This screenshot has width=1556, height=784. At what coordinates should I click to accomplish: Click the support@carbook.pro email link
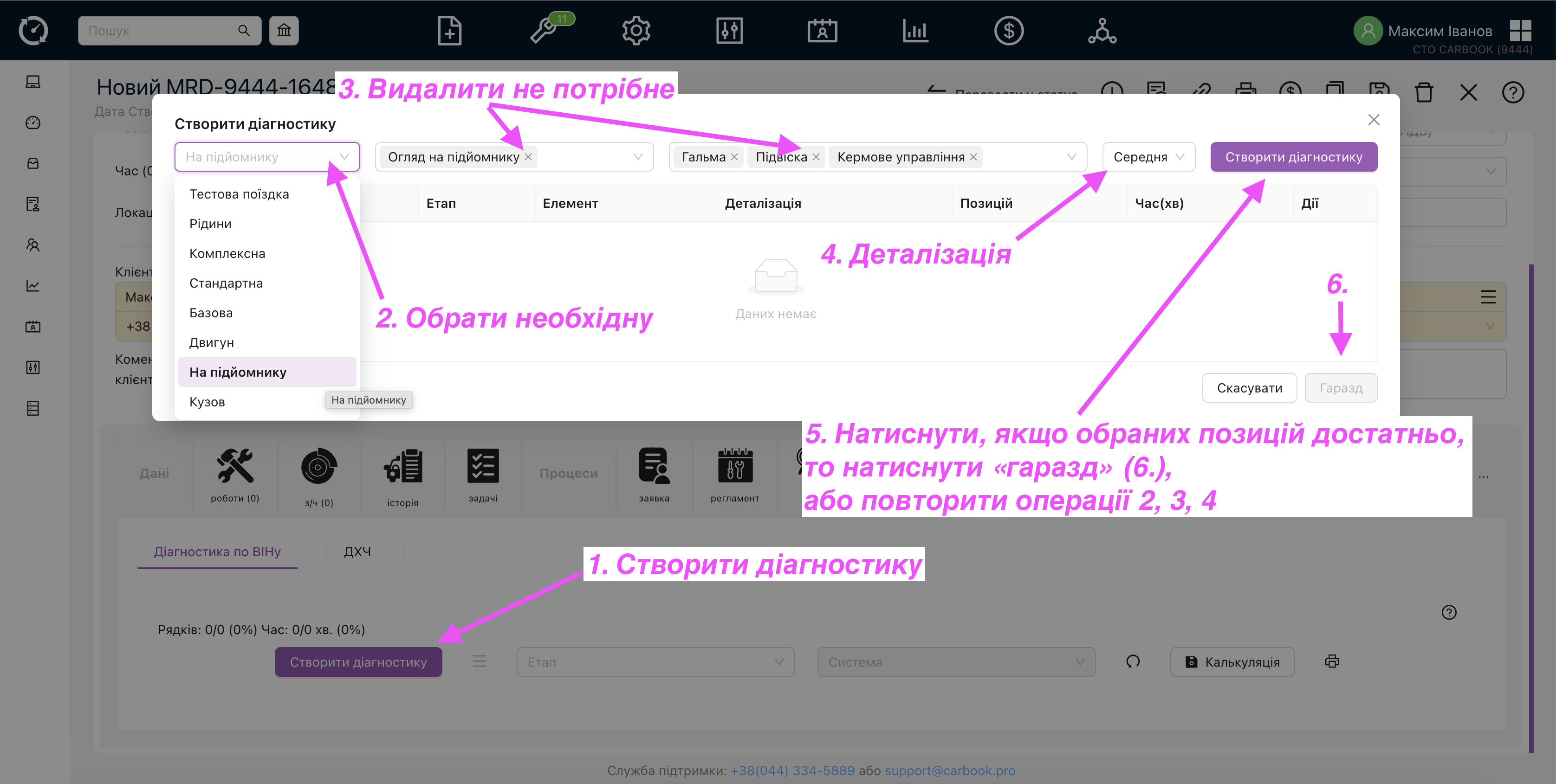point(950,771)
